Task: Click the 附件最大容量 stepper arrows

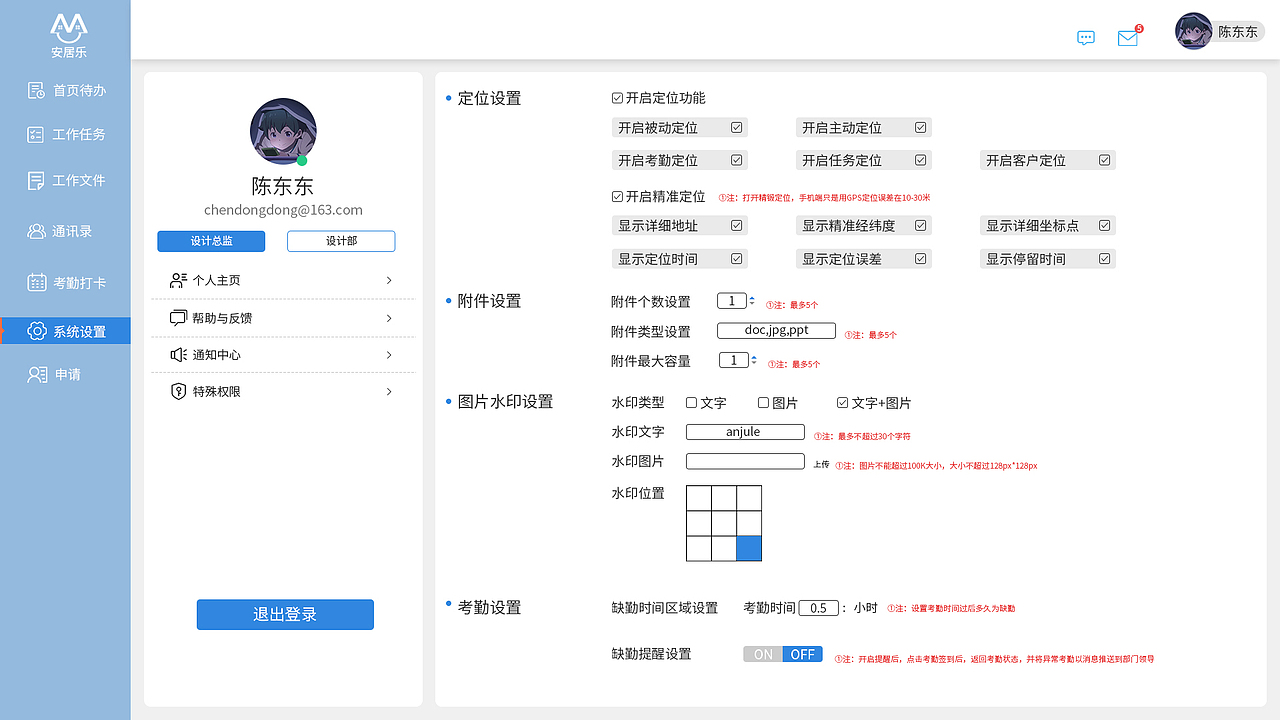Action: click(754, 361)
